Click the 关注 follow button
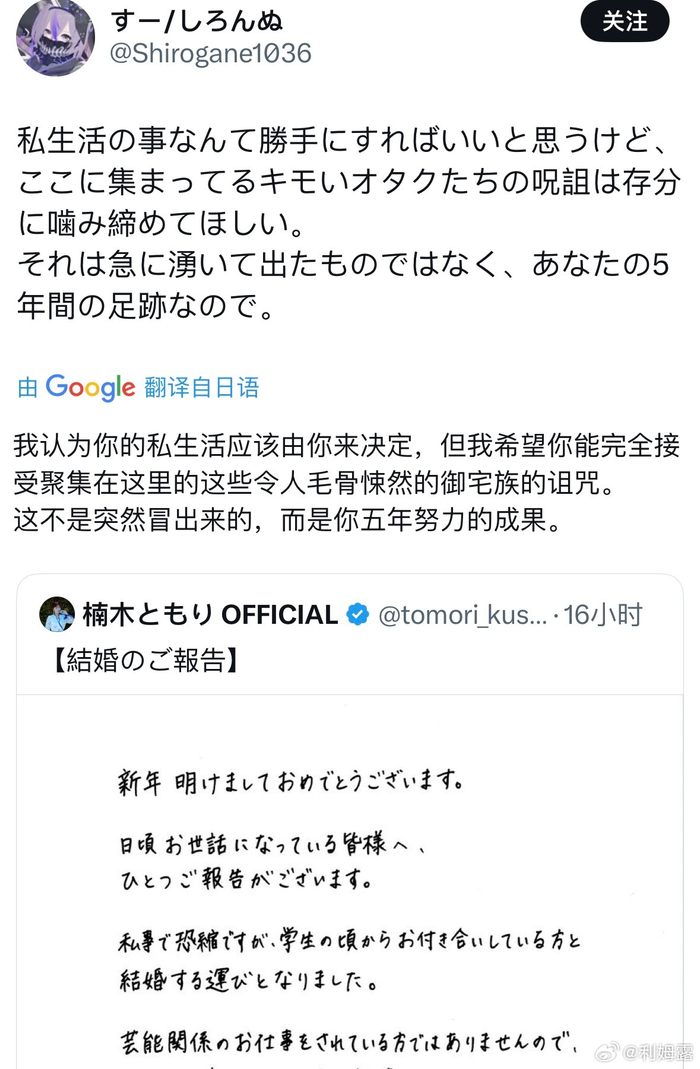 pos(624,21)
